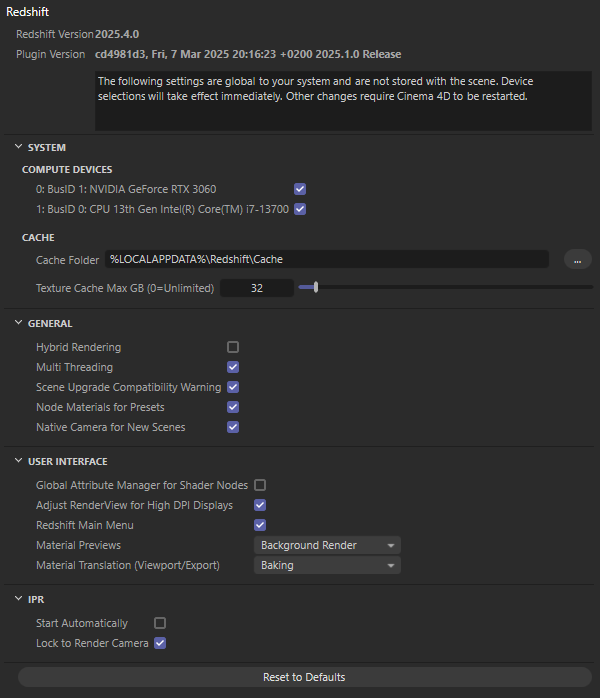Image resolution: width=600 pixels, height=698 pixels.
Task: Toggle the Redshift Main Menu checkbox
Action: [260, 525]
